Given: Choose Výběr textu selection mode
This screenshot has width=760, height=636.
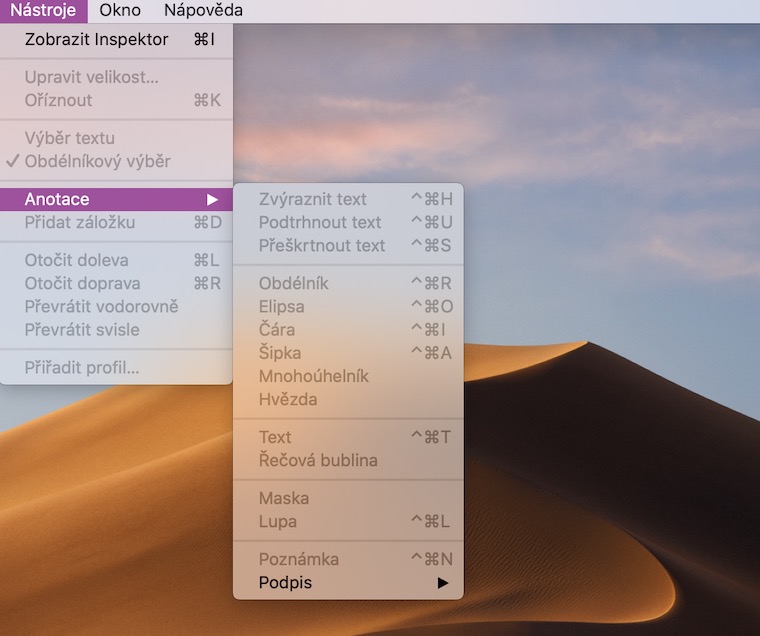Looking at the screenshot, I should (x=116, y=138).
